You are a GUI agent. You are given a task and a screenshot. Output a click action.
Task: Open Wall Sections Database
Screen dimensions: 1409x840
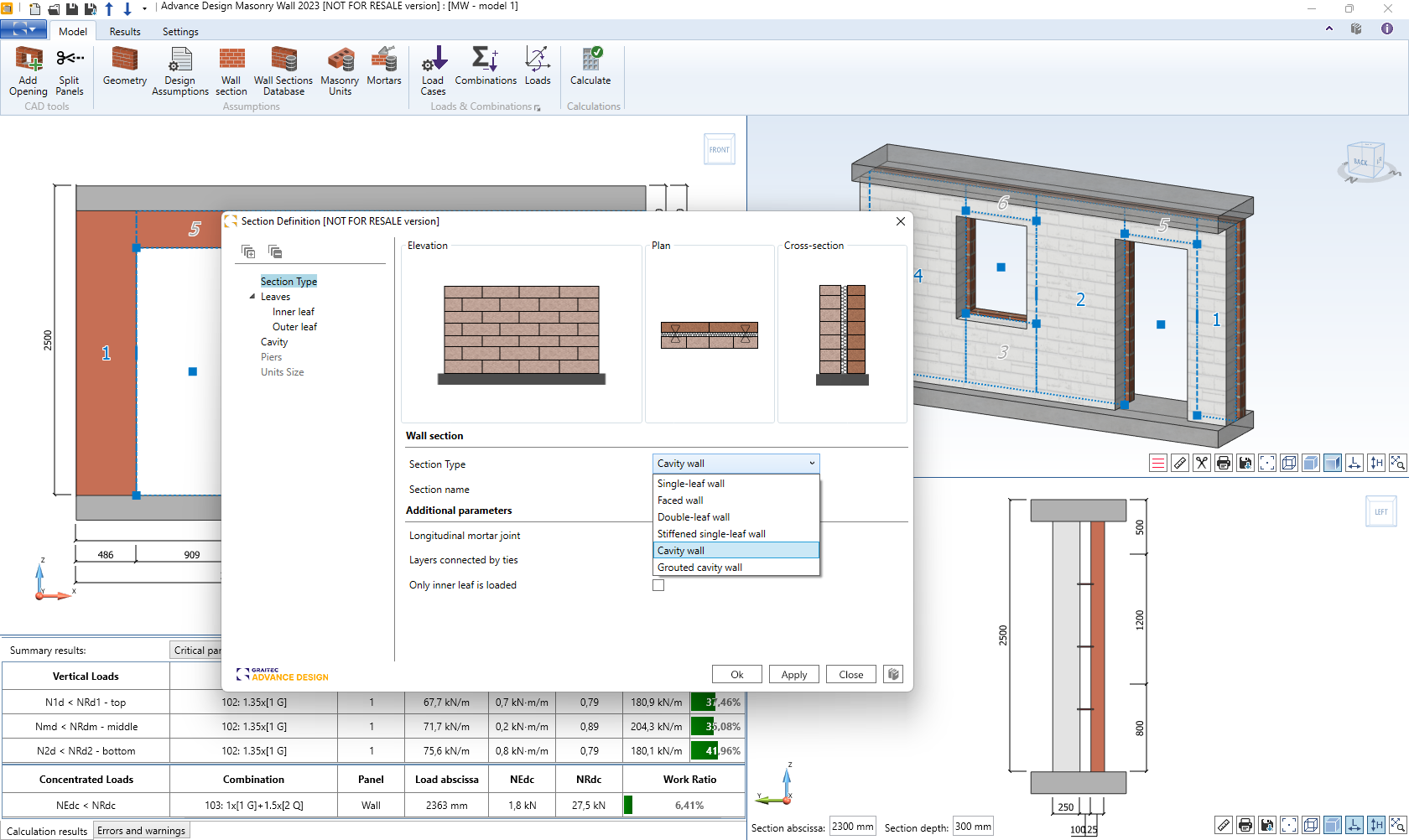click(283, 70)
